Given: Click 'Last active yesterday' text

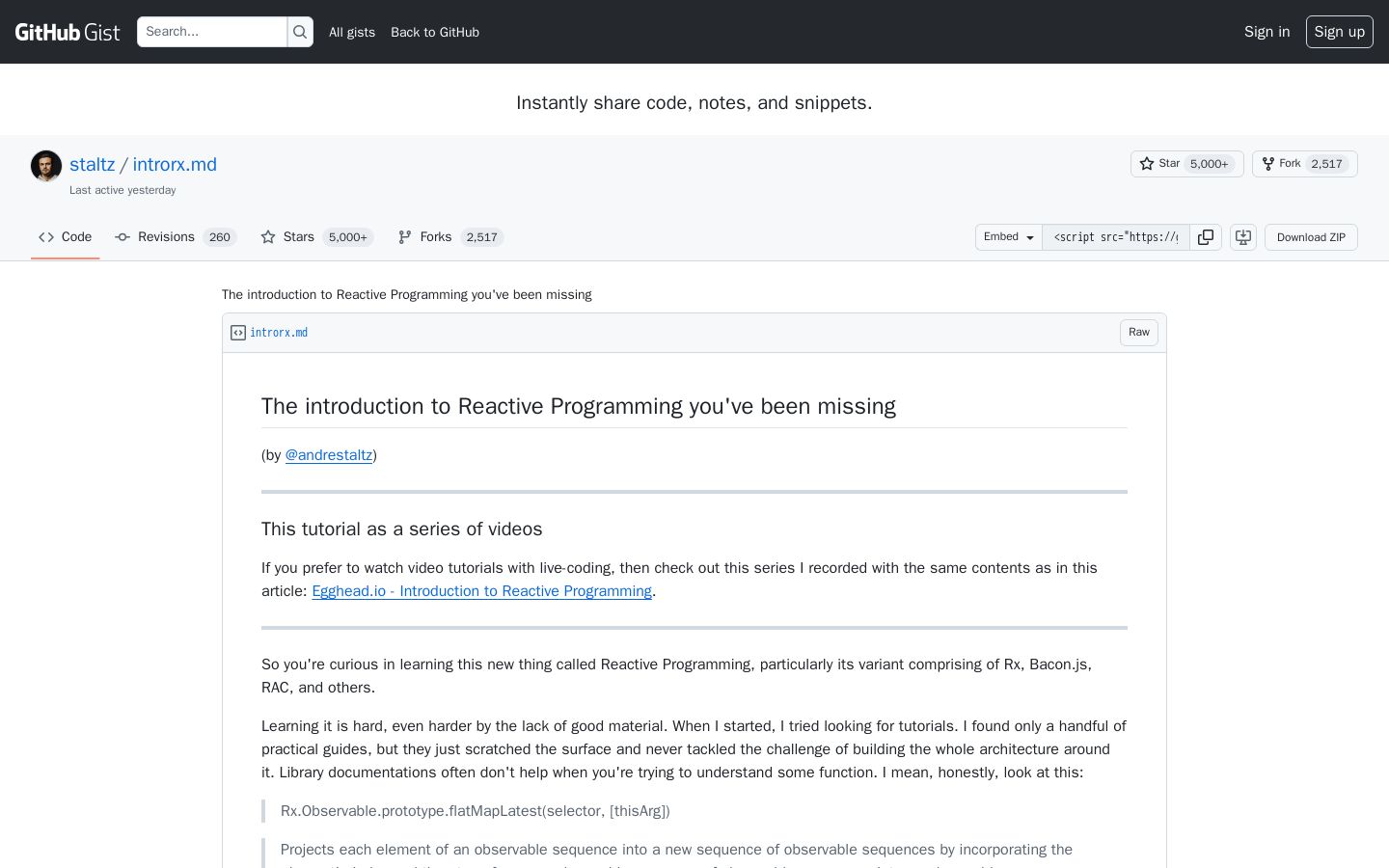Looking at the screenshot, I should (x=123, y=190).
